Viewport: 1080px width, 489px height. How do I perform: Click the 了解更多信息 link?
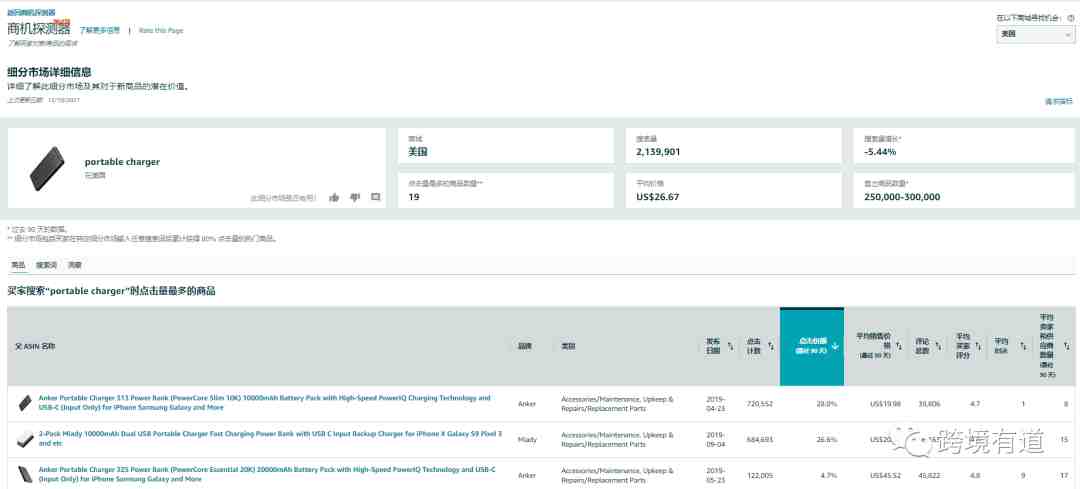100,30
